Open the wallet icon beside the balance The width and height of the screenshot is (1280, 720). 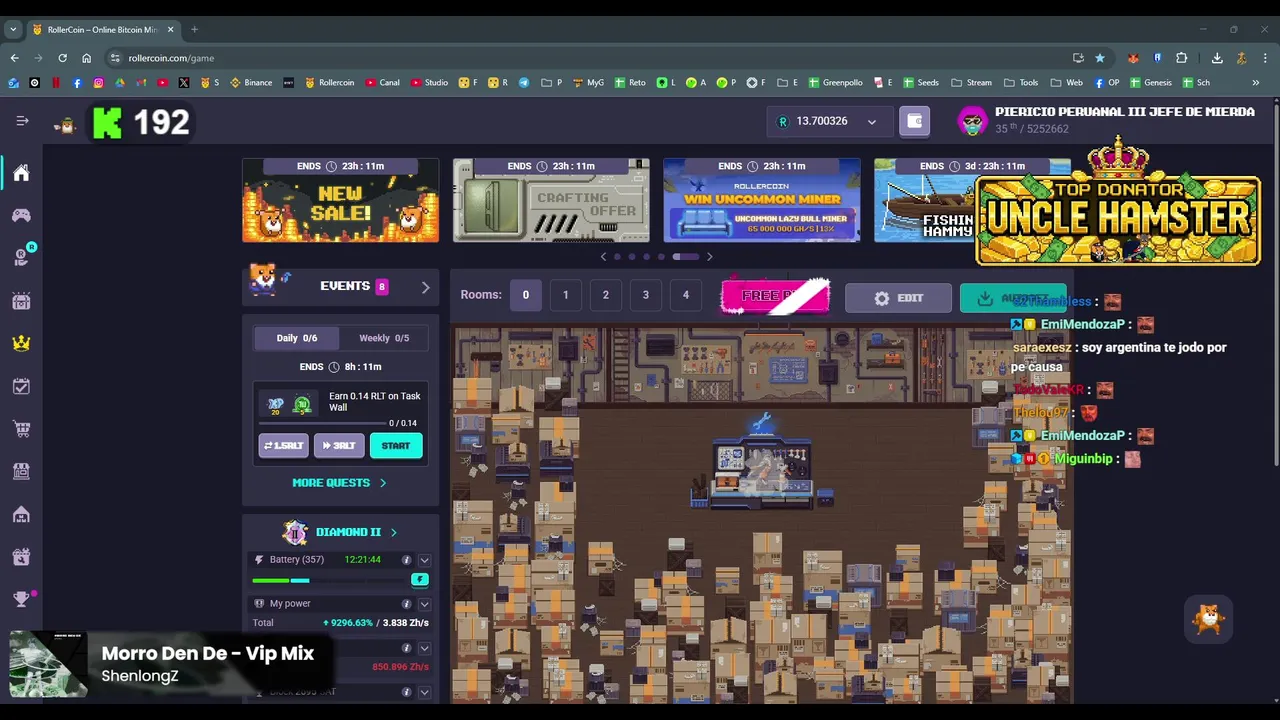coord(914,121)
